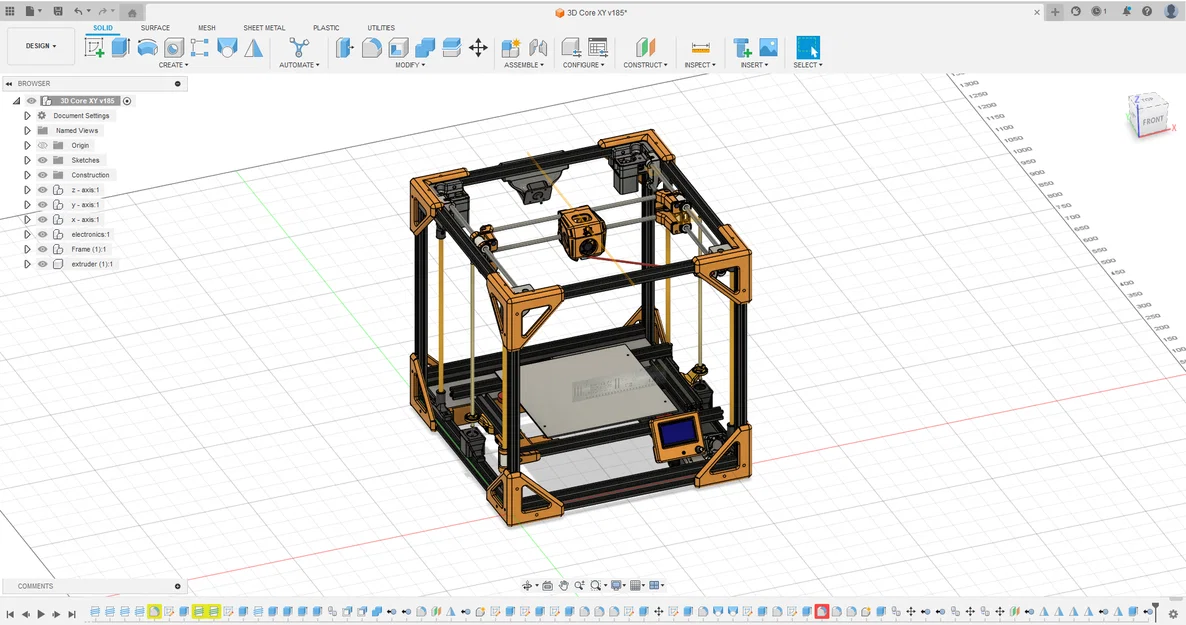
Task: Click the DESIGN workspace button
Action: pyautogui.click(x=40, y=45)
